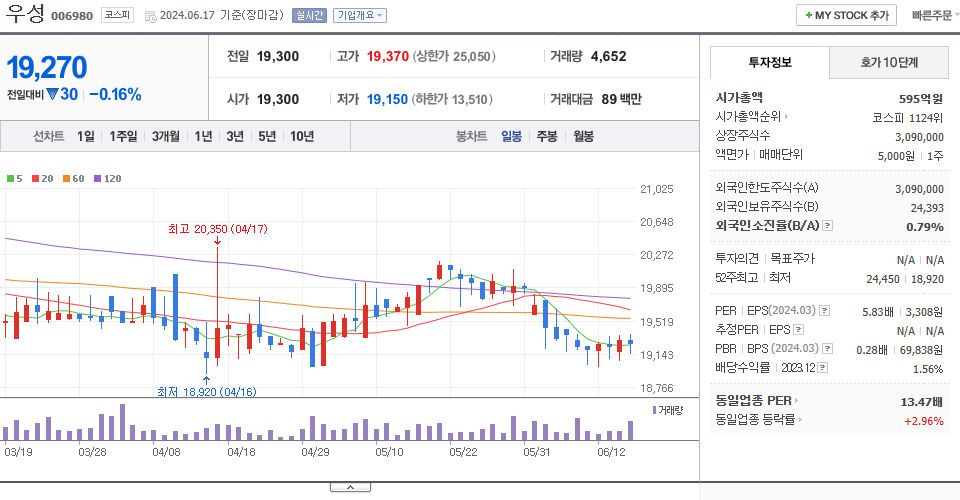Image resolution: width=960 pixels, height=500 pixels.
Task: Click the help icon next to 추정PER EPS
Action: pos(798,330)
